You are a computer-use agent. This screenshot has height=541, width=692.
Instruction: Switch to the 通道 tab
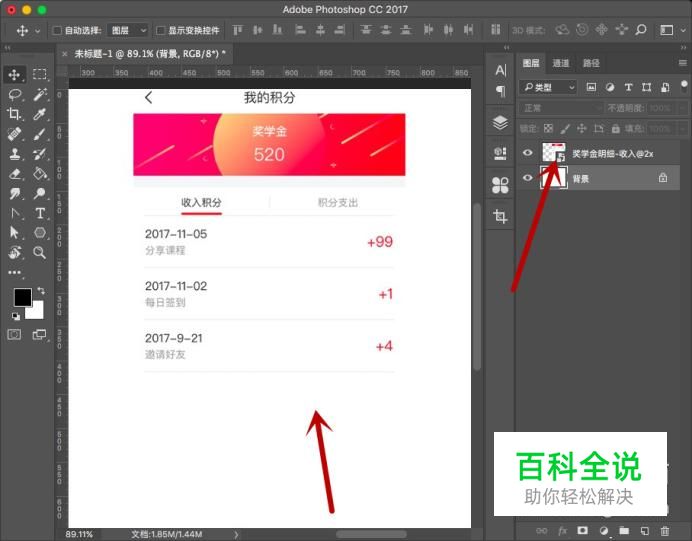point(560,63)
